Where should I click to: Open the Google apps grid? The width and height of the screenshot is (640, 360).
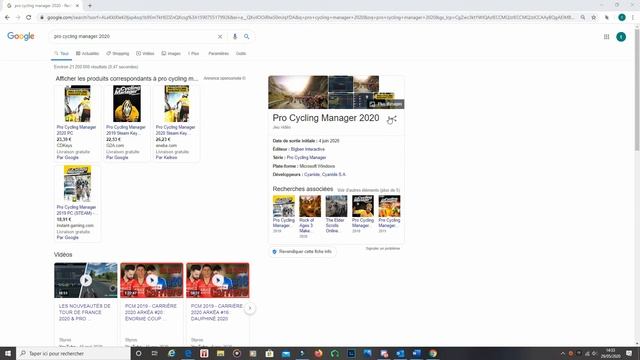607,37
